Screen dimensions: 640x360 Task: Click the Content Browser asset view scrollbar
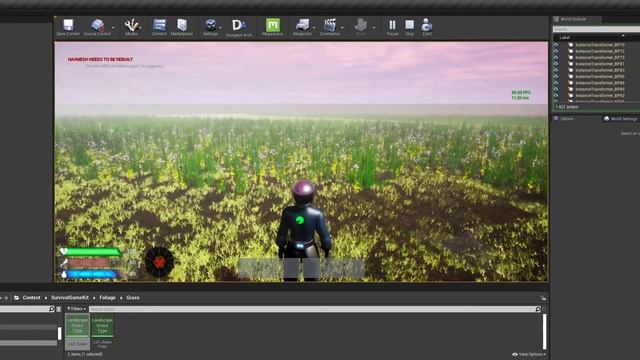coord(544,331)
